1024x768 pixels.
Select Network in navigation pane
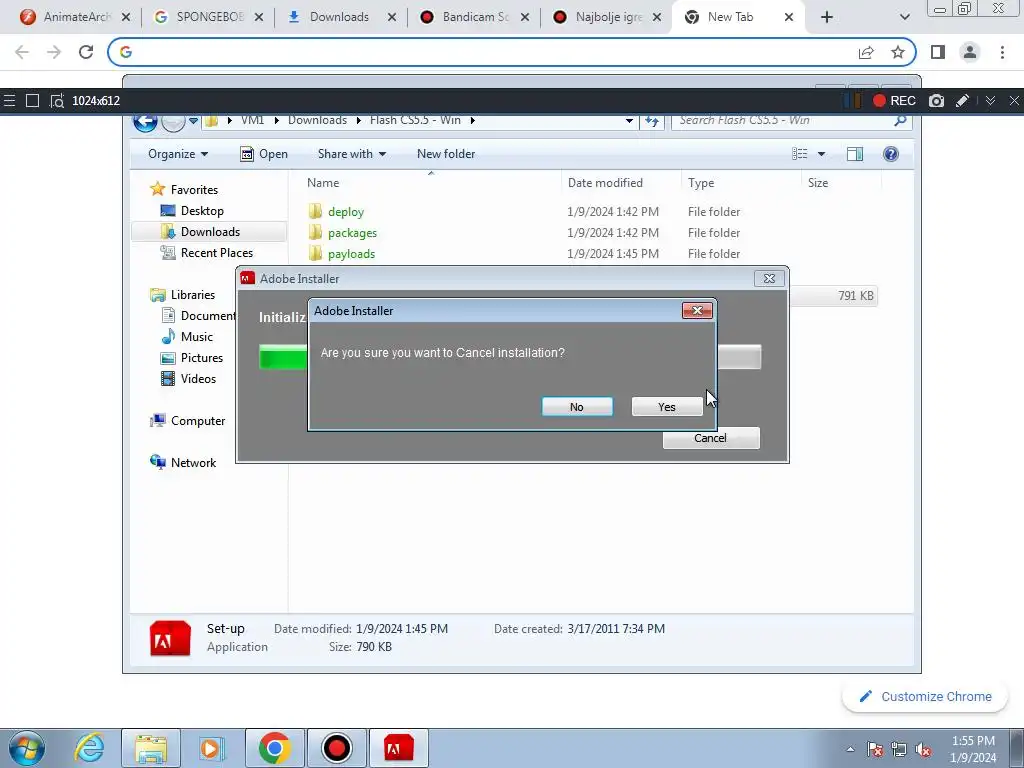pos(193,462)
